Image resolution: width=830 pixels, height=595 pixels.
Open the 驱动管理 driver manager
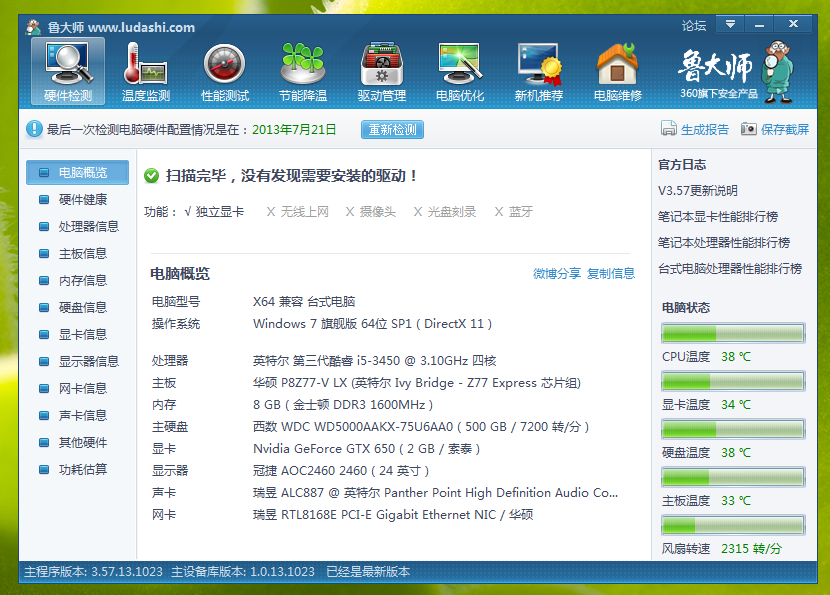click(x=382, y=71)
